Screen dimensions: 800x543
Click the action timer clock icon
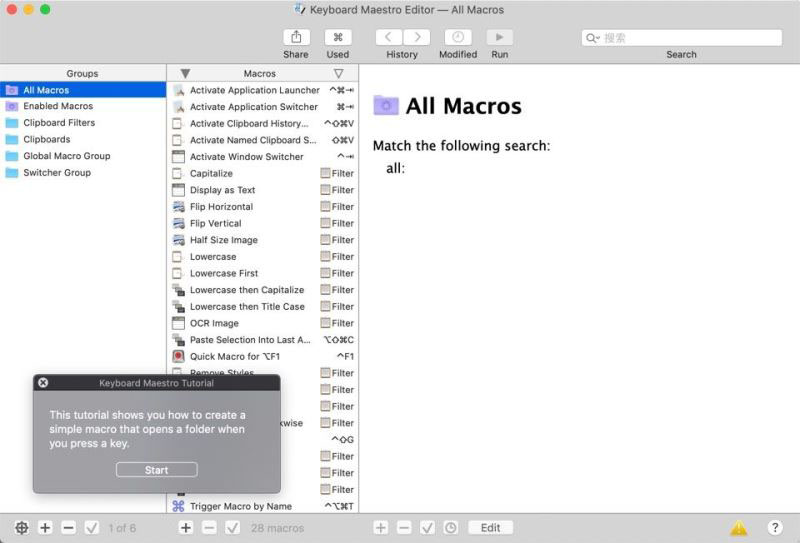point(451,528)
